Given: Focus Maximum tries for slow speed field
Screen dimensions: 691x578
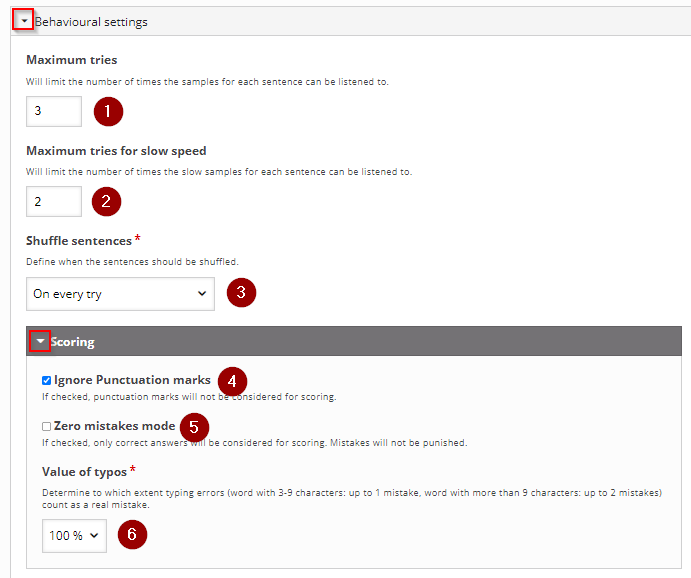Looking at the screenshot, I should point(54,201).
